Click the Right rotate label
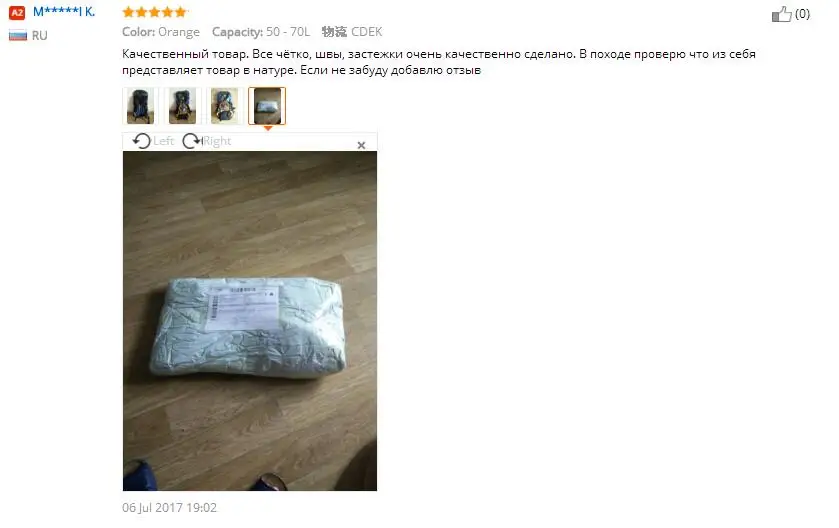 [217, 141]
